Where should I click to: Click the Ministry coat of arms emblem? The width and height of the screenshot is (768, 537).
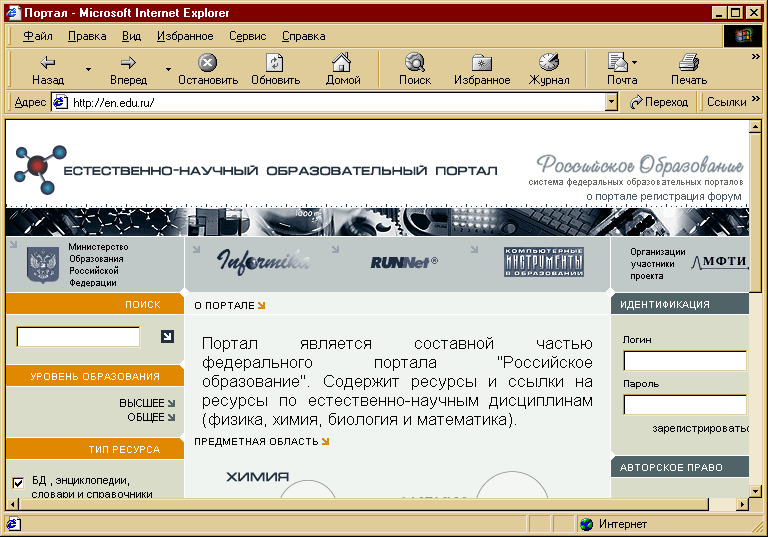(x=43, y=265)
